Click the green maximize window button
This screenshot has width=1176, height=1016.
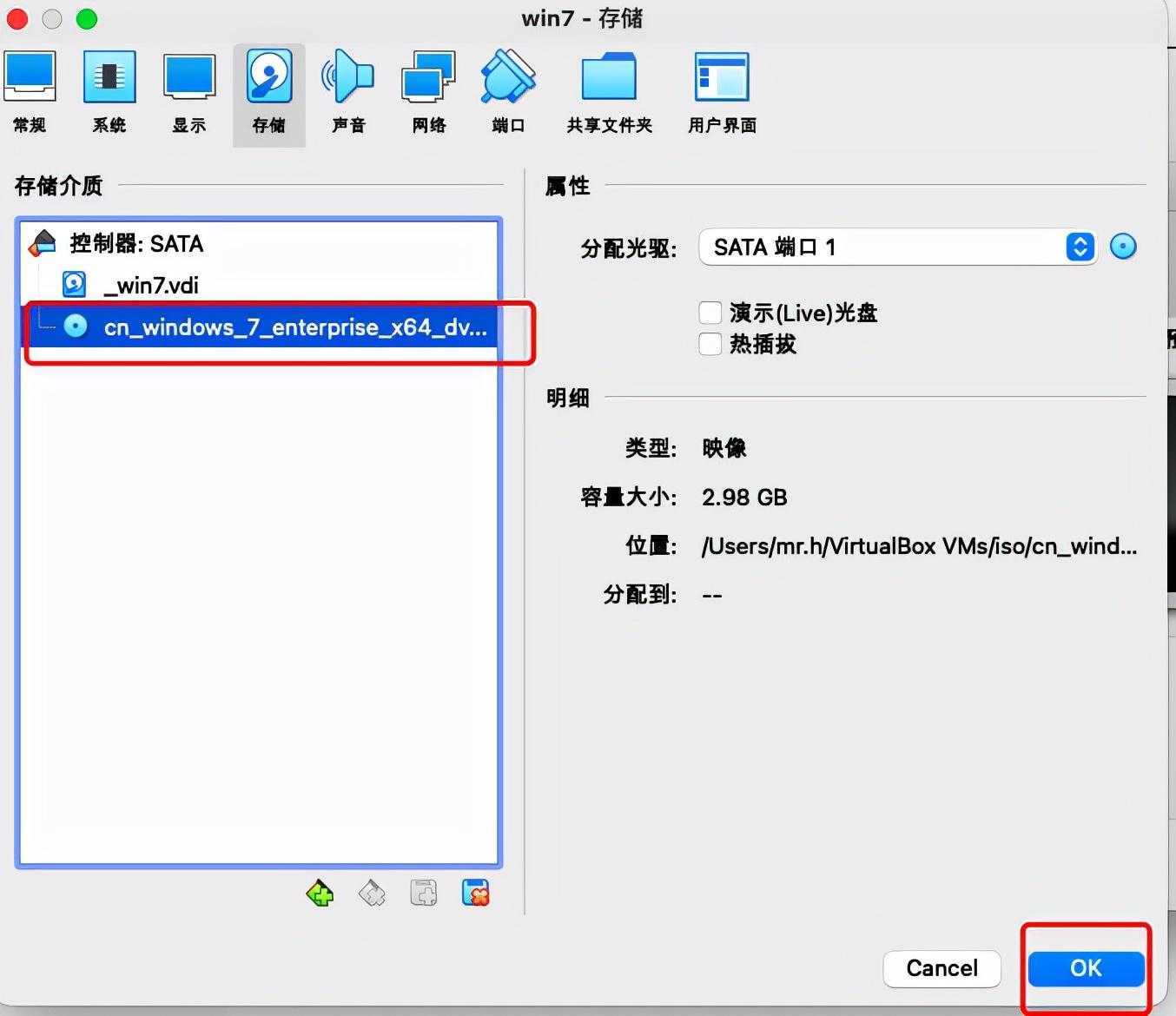[x=87, y=18]
